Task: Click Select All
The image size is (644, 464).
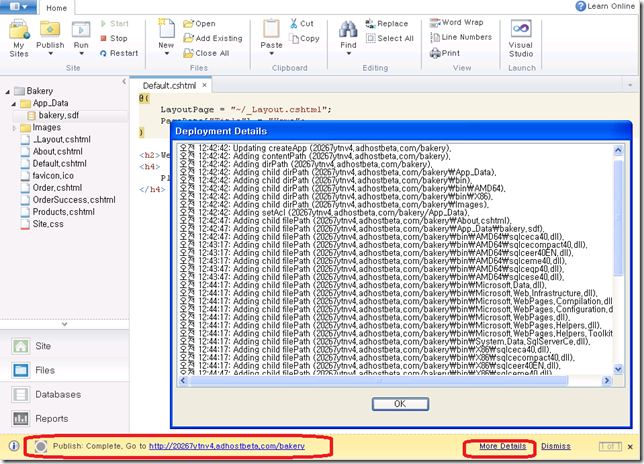Action: [x=389, y=38]
